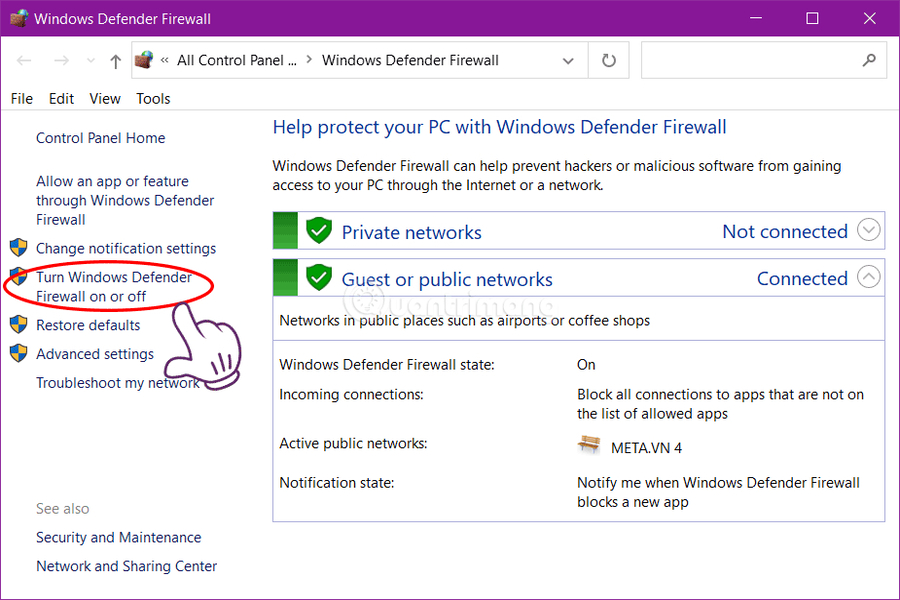The image size is (900, 600).
Task: Click the green checkmark shield for Guest or public networks
Action: [x=318, y=278]
